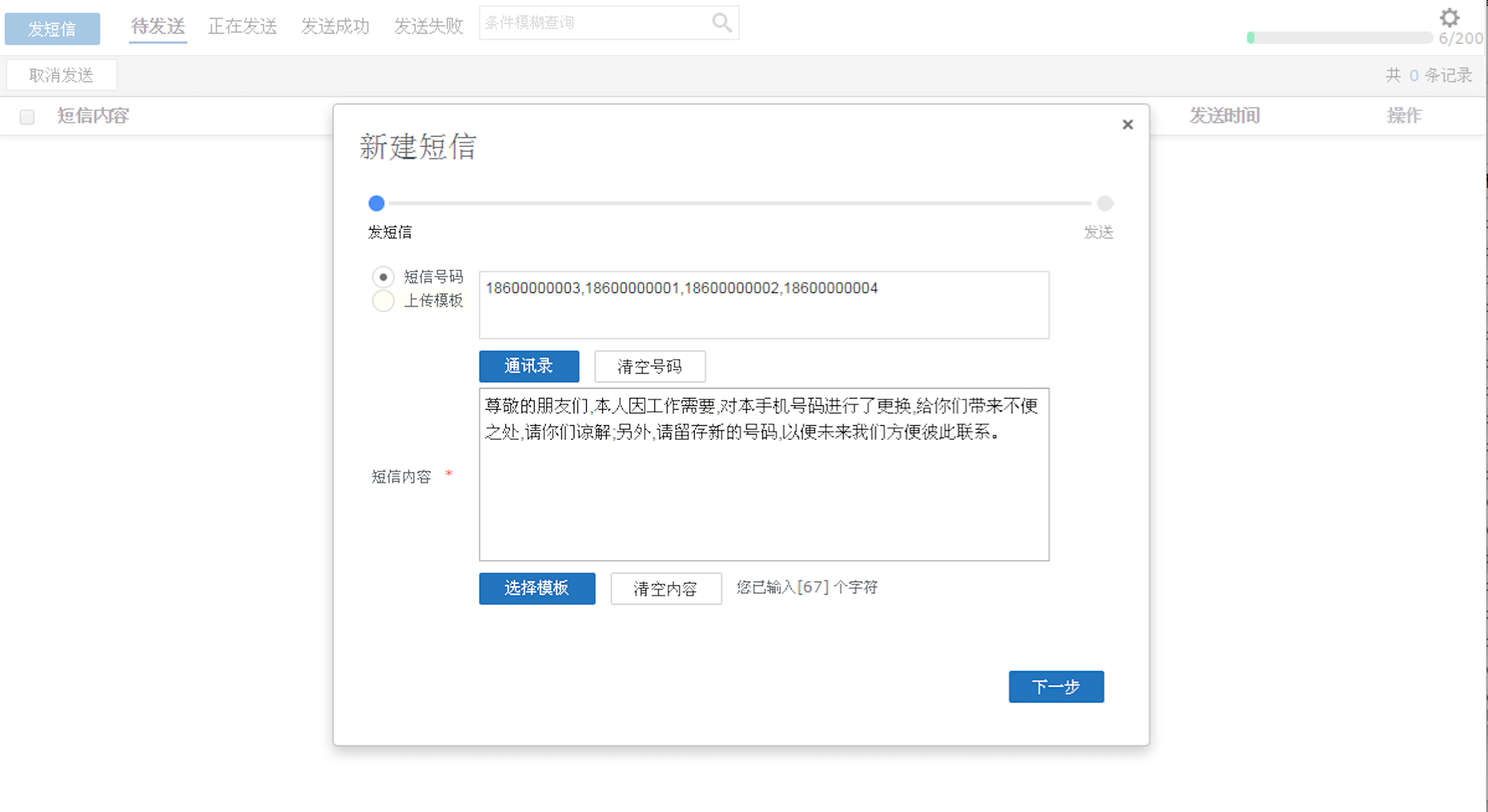Switch to the 发送失败 tab

(428, 26)
